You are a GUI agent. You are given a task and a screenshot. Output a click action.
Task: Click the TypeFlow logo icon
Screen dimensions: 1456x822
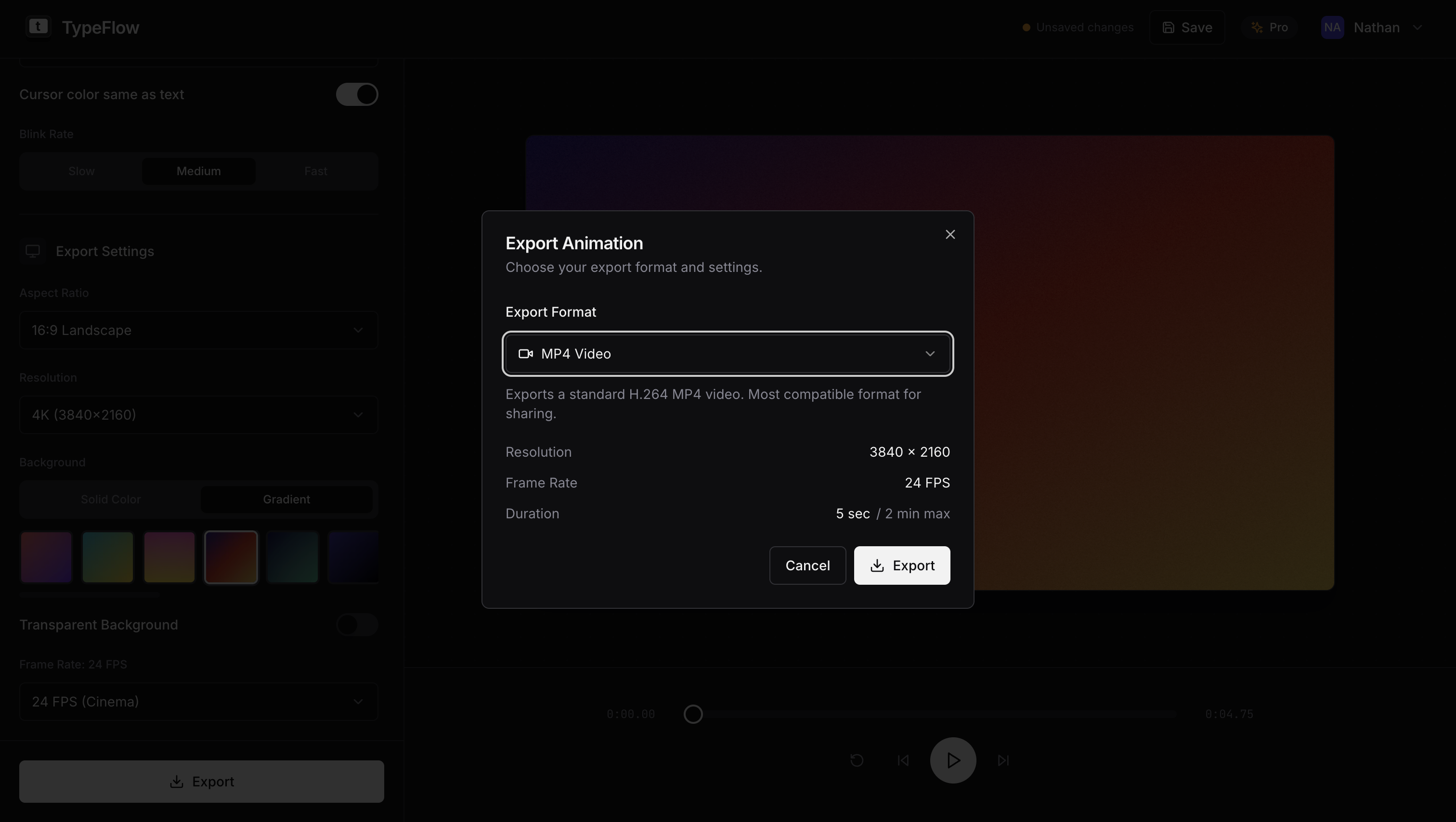tap(38, 26)
